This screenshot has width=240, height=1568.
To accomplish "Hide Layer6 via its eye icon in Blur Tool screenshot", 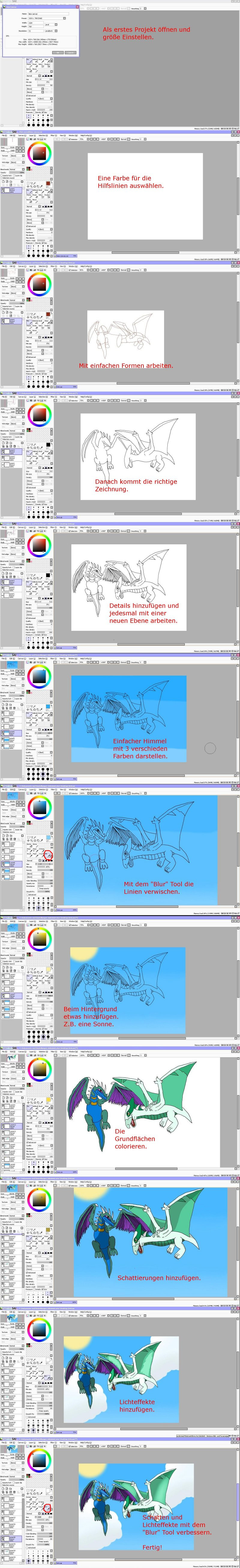I will pyautogui.click(x=3, y=863).
